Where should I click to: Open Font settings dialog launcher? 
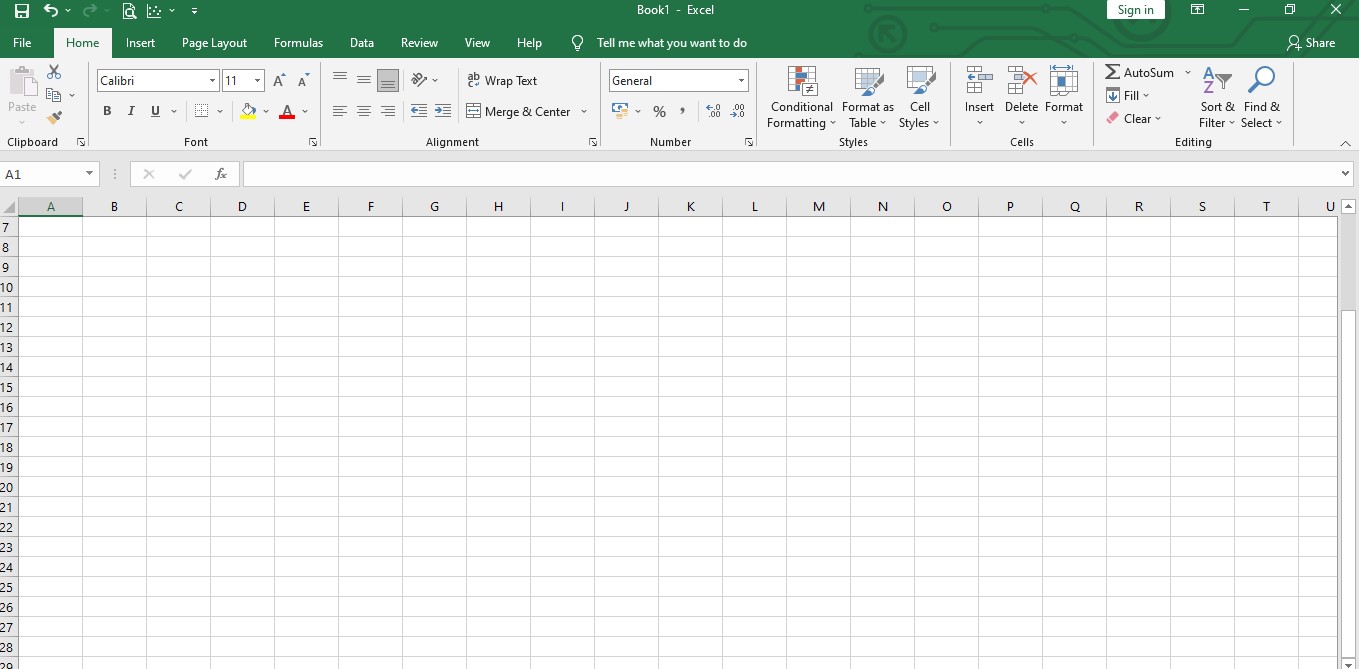tap(312, 143)
